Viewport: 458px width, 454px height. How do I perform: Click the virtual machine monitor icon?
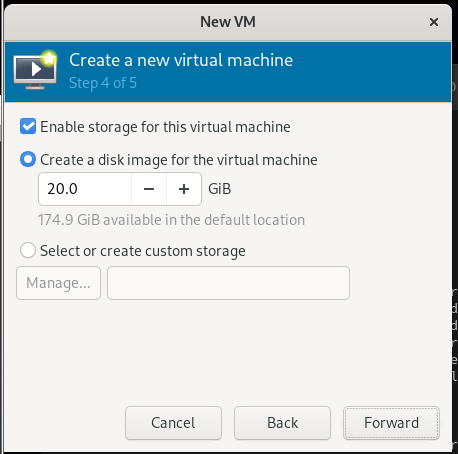[x=35, y=70]
